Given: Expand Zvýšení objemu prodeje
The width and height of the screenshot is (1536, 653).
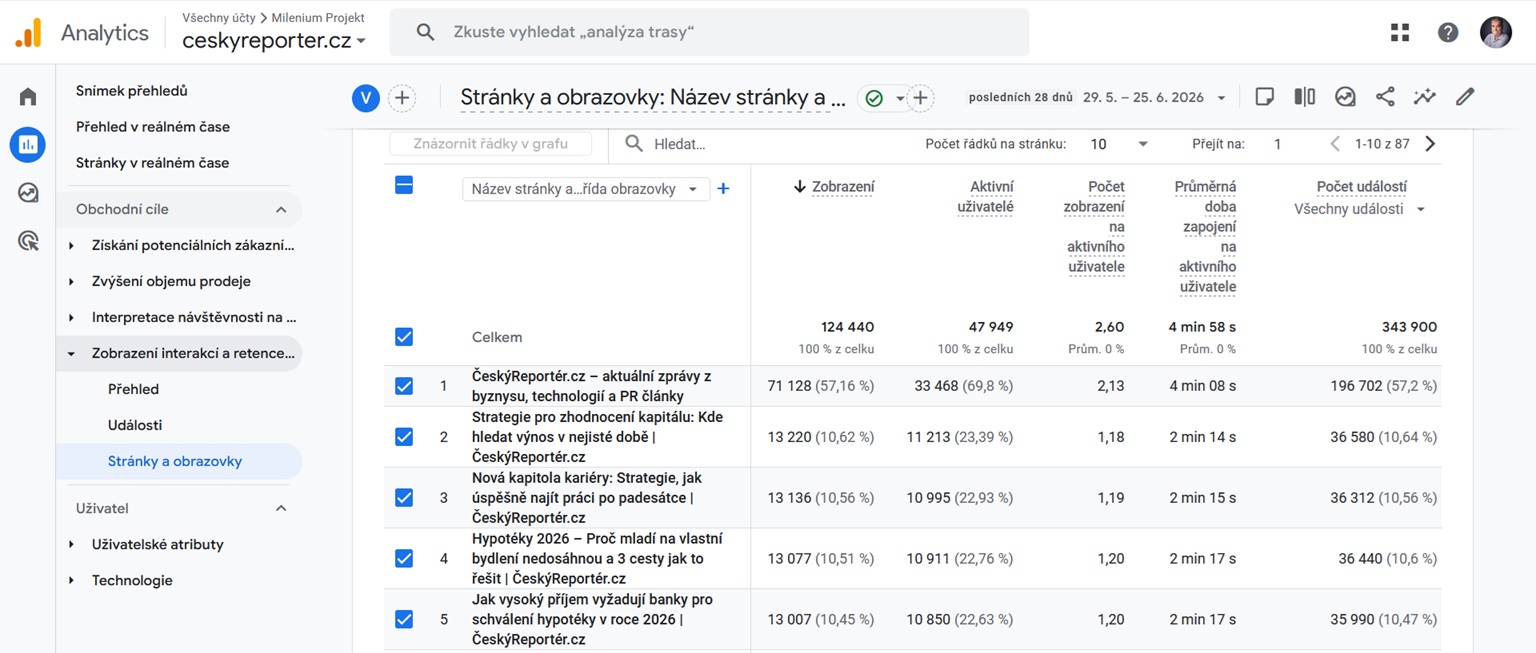Looking at the screenshot, I should click(x=71, y=281).
